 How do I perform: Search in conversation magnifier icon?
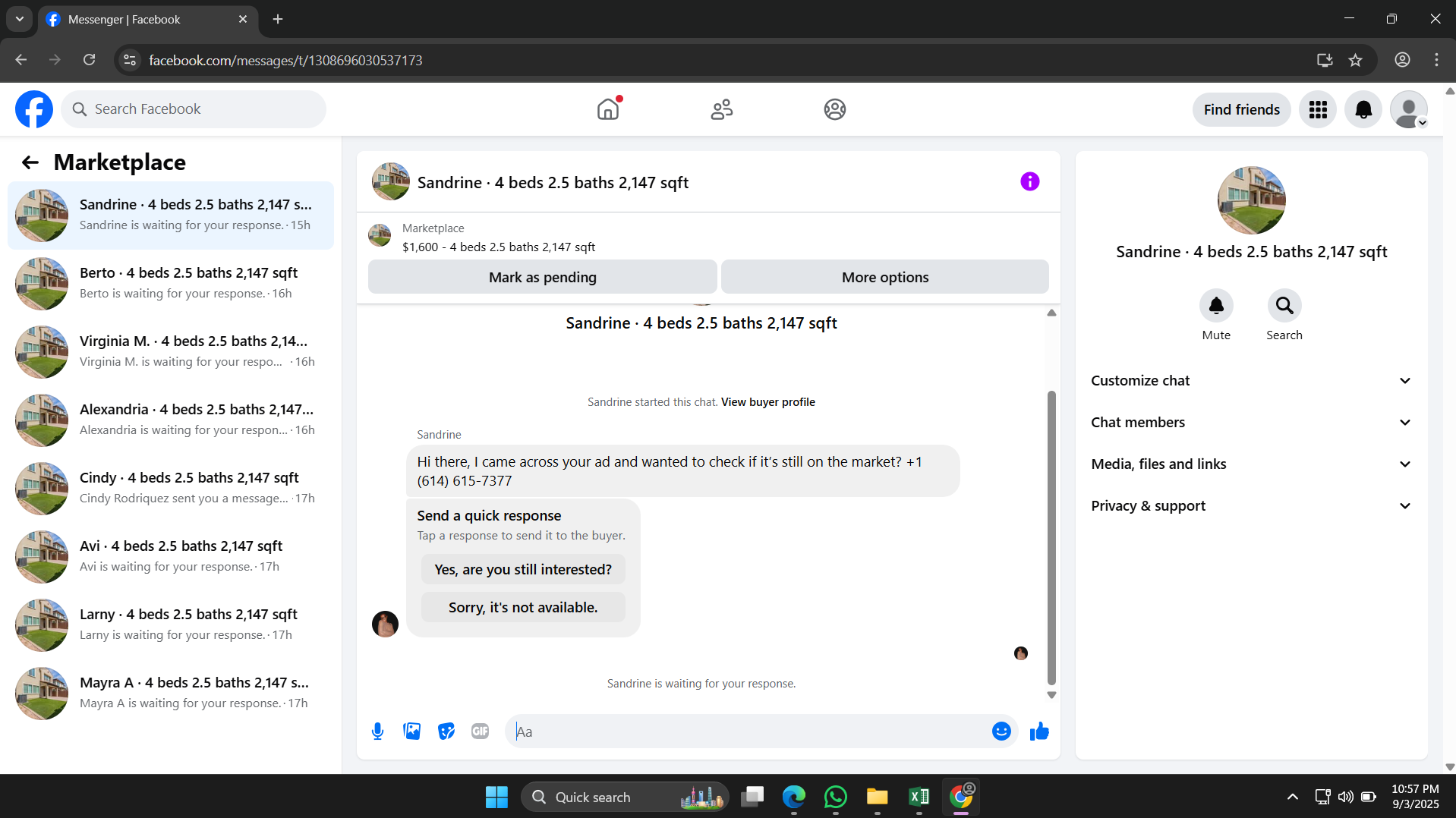[x=1284, y=305]
